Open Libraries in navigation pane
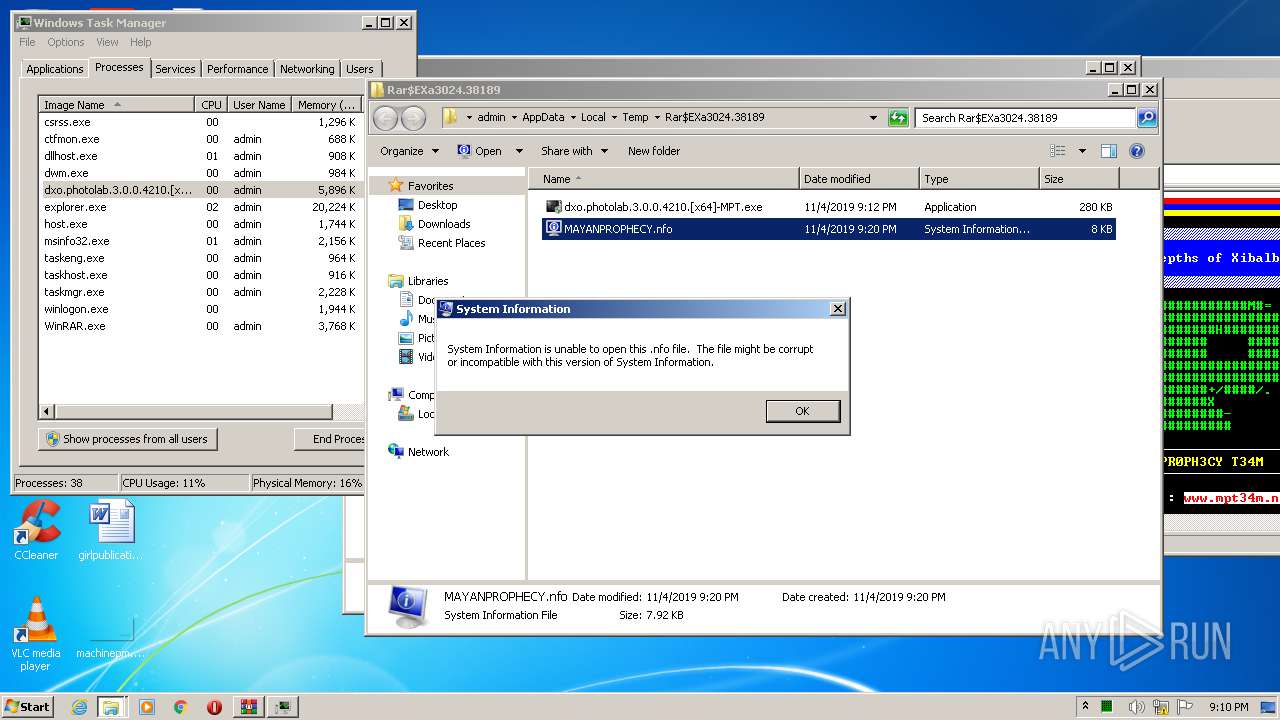 [428, 281]
